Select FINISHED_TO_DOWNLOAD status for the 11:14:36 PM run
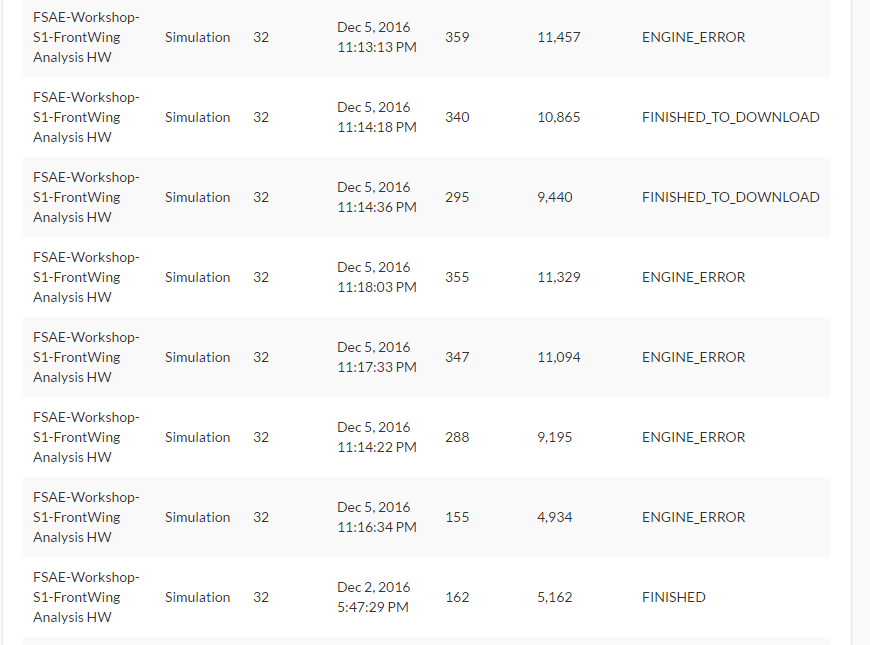 pyautogui.click(x=730, y=197)
